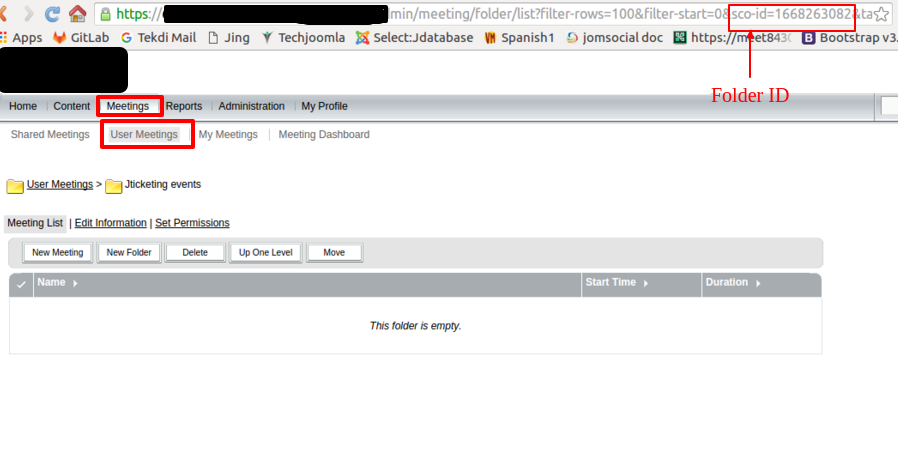Sort by the Start Time column arrow

(645, 283)
